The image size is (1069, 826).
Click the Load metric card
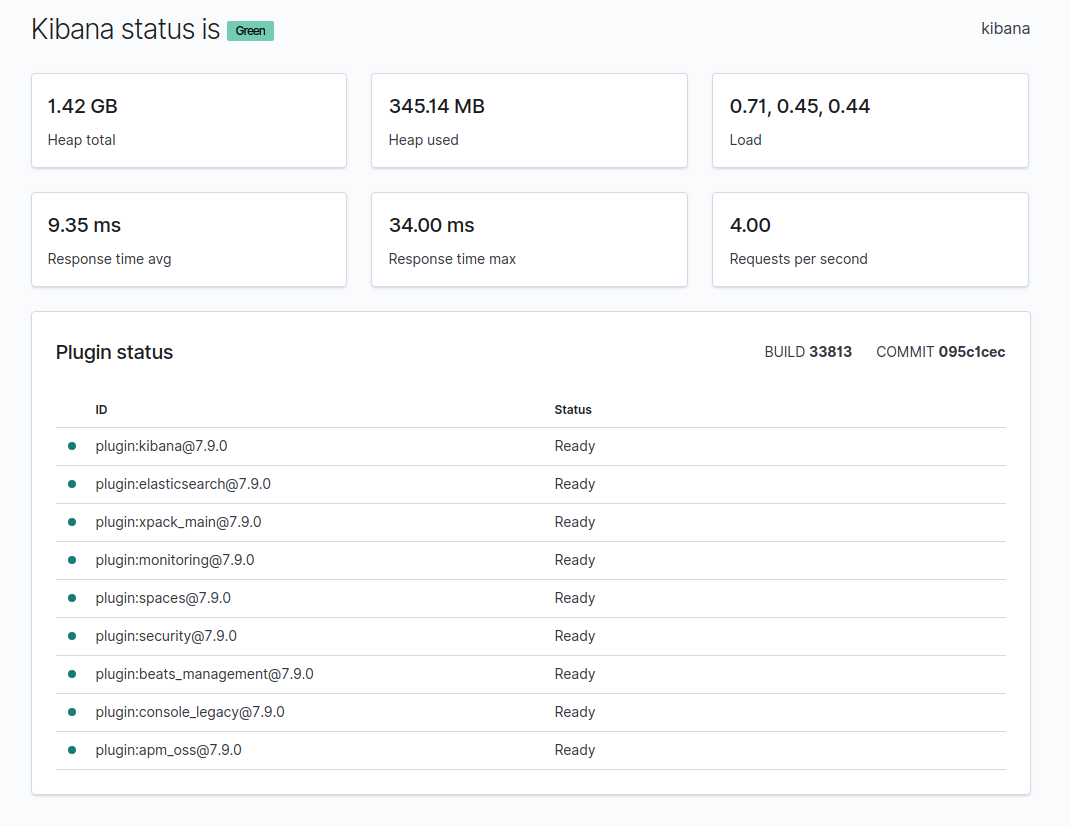point(870,120)
